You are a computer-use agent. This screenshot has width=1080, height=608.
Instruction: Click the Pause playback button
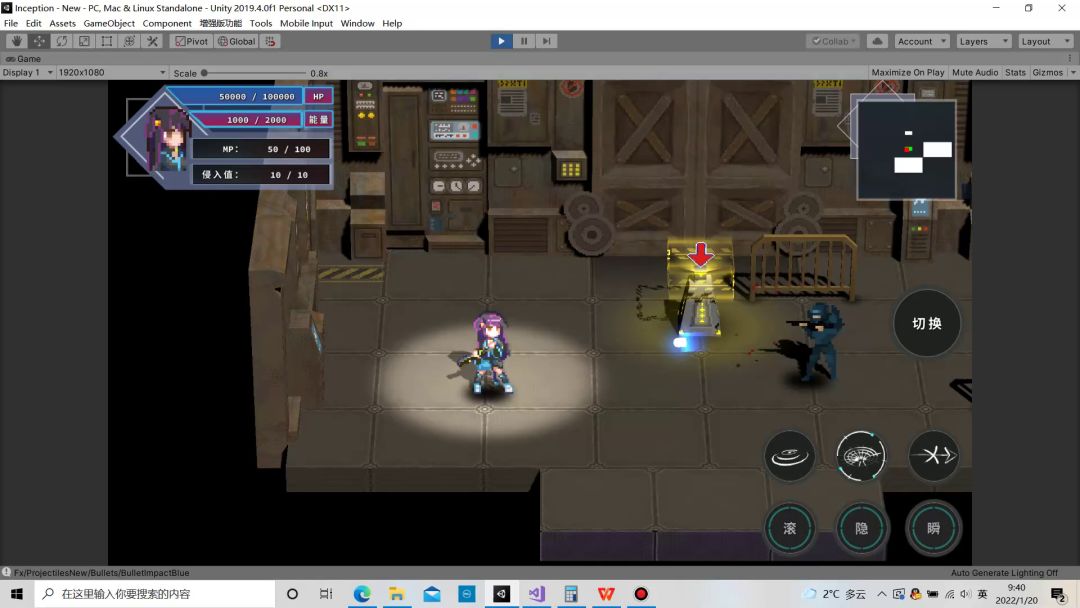tap(524, 41)
